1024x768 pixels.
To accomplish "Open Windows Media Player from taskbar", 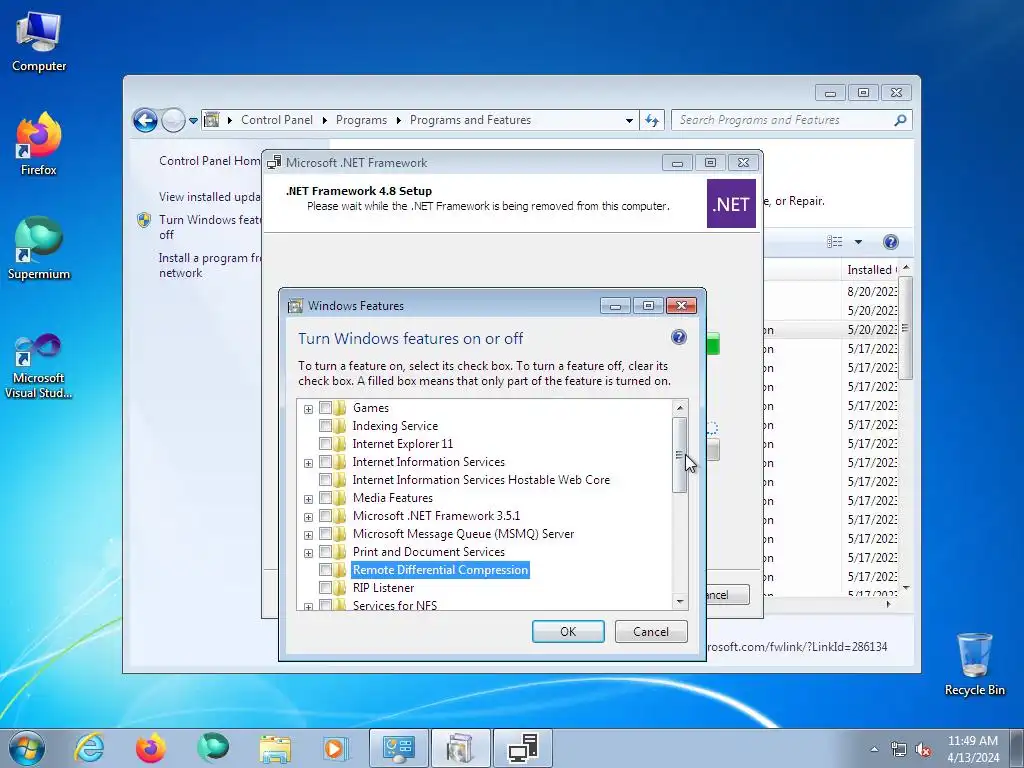I will tap(336, 748).
